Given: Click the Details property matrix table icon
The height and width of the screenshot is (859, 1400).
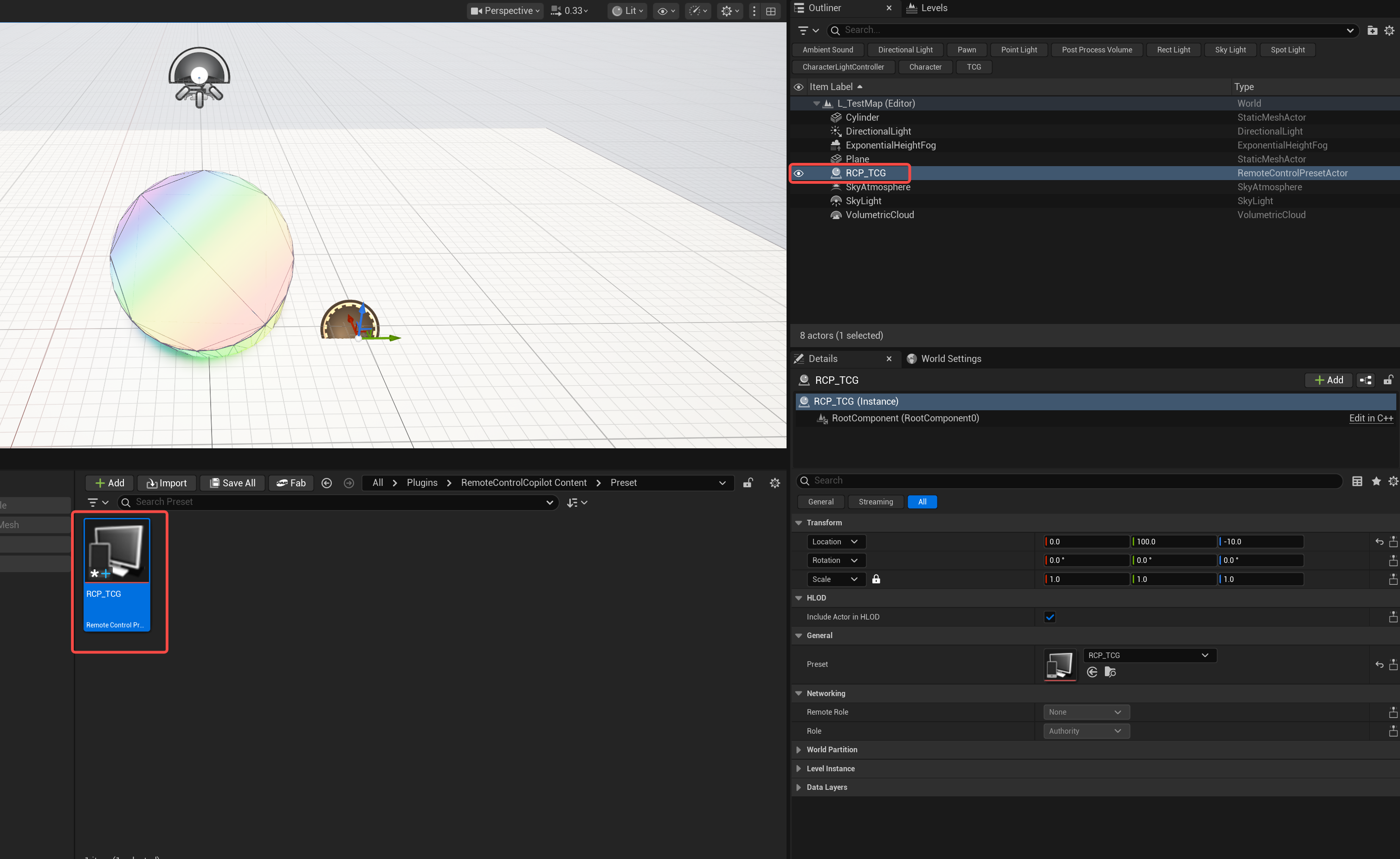Looking at the screenshot, I should pyautogui.click(x=1357, y=481).
